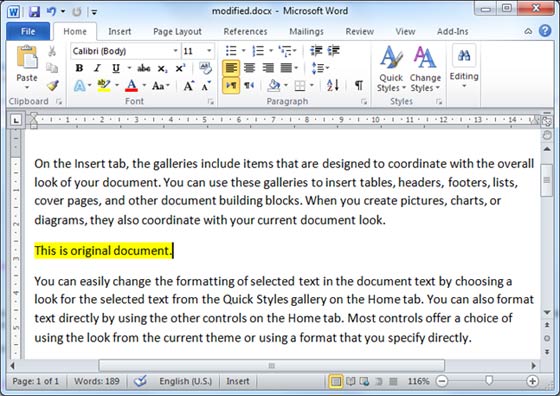Click the Quick Styles icon
560x396 pixels.
[391, 58]
